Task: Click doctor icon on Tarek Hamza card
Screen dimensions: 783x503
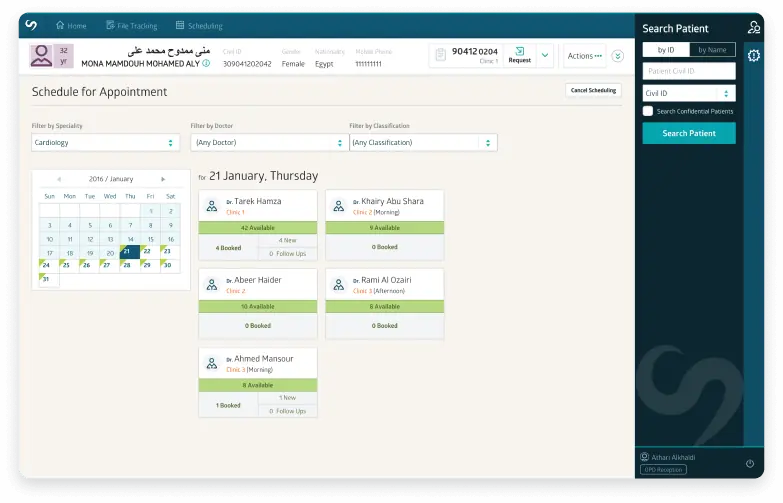Action: 212,206
